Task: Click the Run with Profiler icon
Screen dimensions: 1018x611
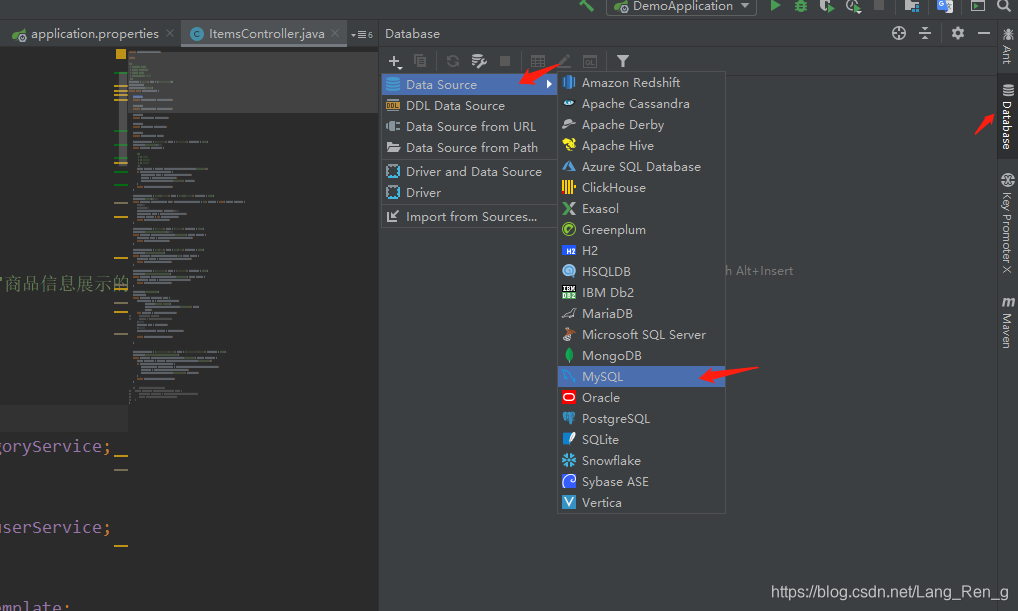Action: pos(853,6)
